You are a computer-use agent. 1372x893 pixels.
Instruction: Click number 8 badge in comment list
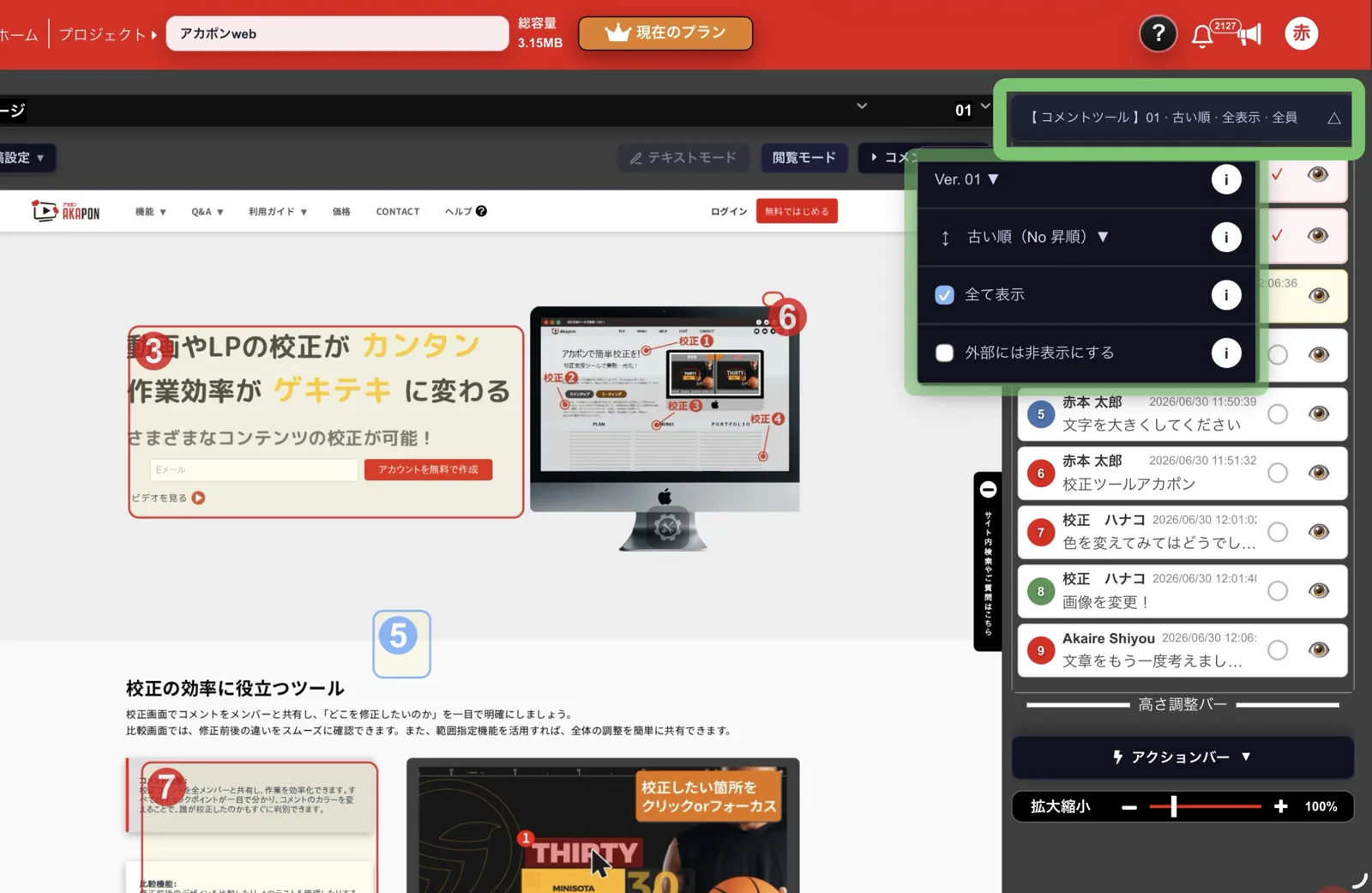1041,591
